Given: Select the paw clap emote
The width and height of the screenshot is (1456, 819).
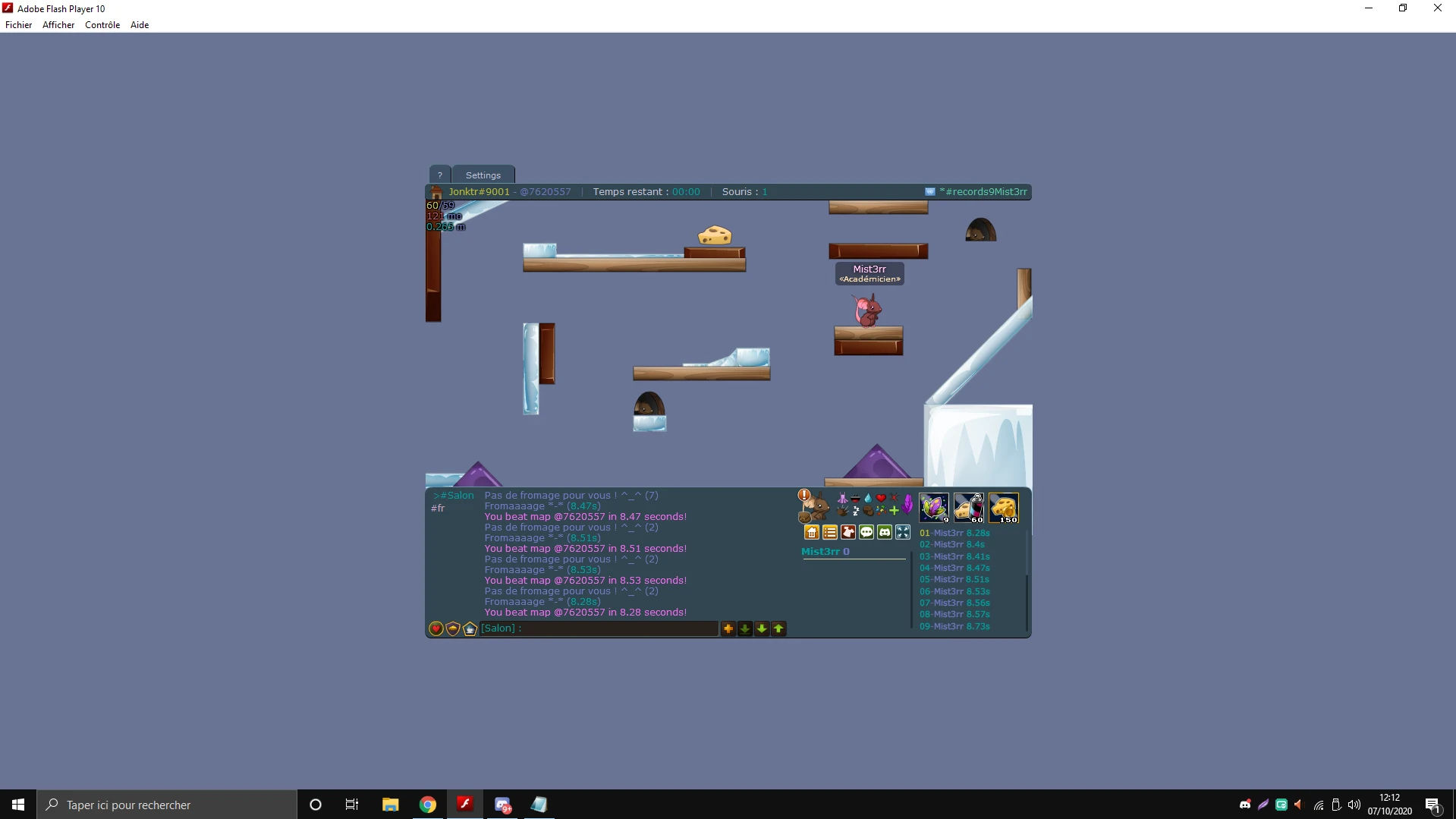Looking at the screenshot, I should (x=842, y=511).
